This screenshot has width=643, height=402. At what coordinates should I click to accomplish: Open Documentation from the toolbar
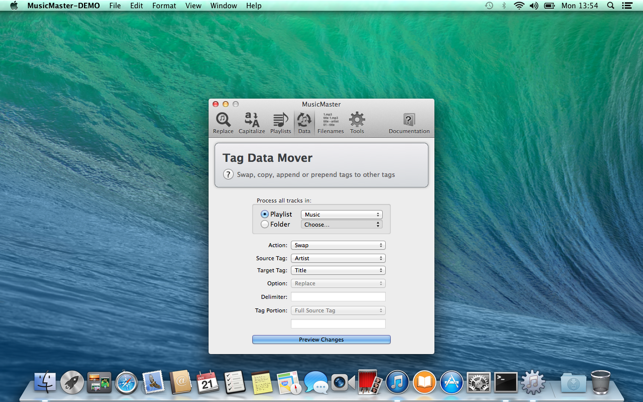click(x=409, y=123)
